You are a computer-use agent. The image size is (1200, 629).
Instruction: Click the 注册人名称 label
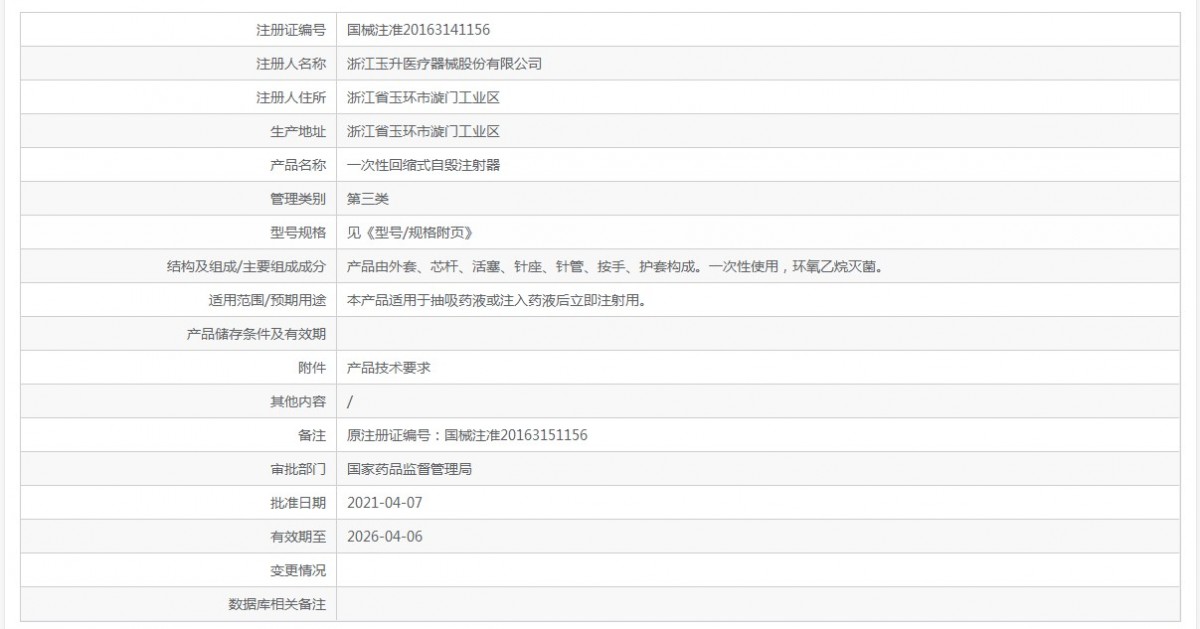pos(291,64)
